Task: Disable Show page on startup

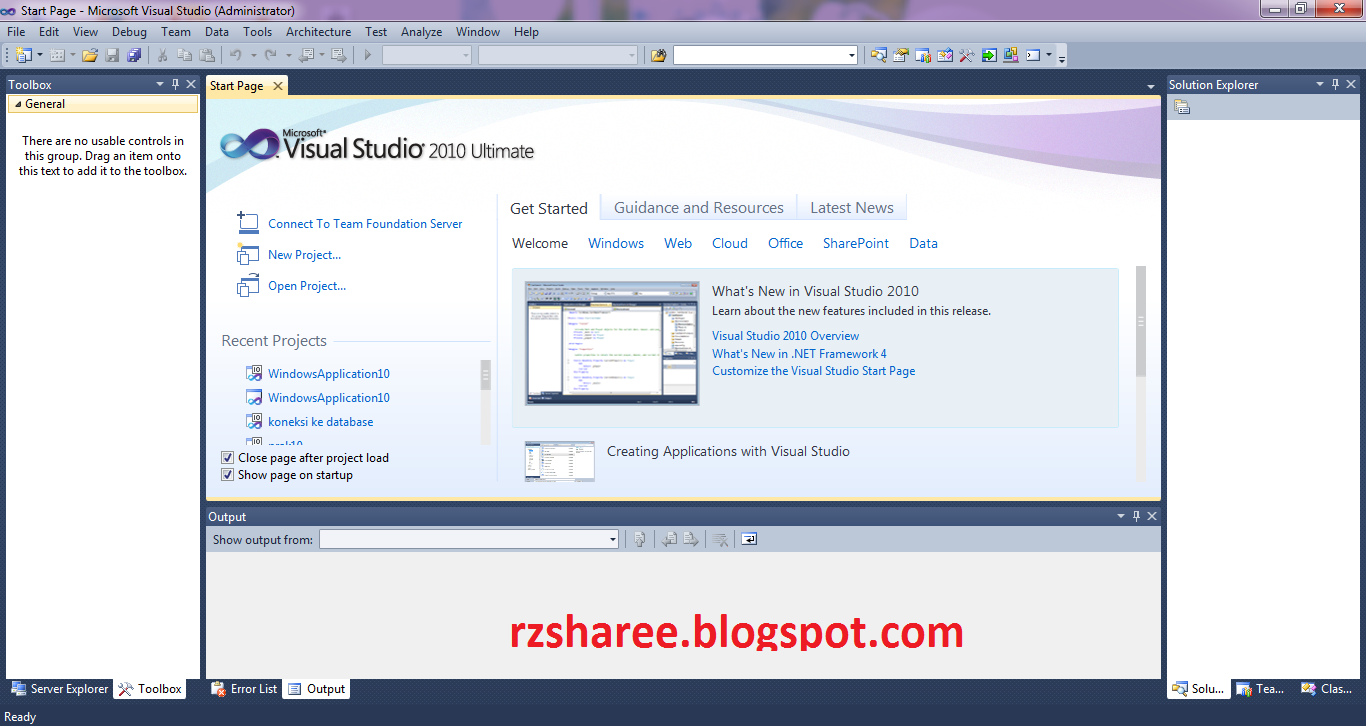Action: (227, 475)
